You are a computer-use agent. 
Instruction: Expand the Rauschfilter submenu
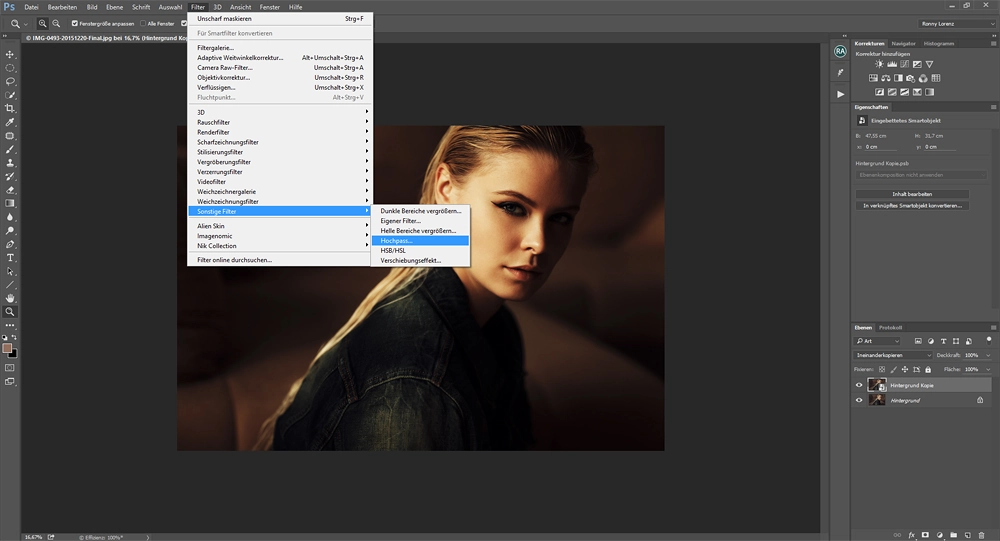(x=280, y=122)
